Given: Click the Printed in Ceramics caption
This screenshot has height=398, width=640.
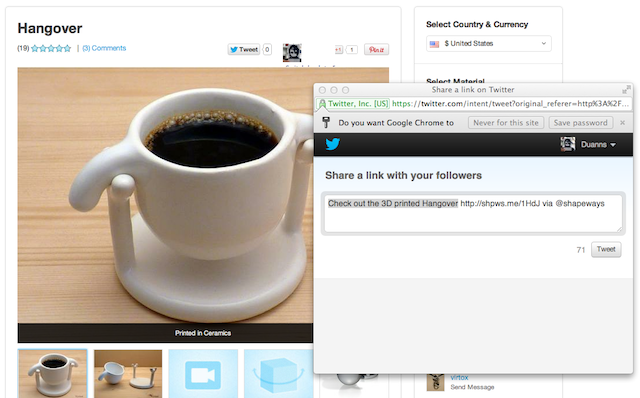Looking at the screenshot, I should tap(203, 333).
